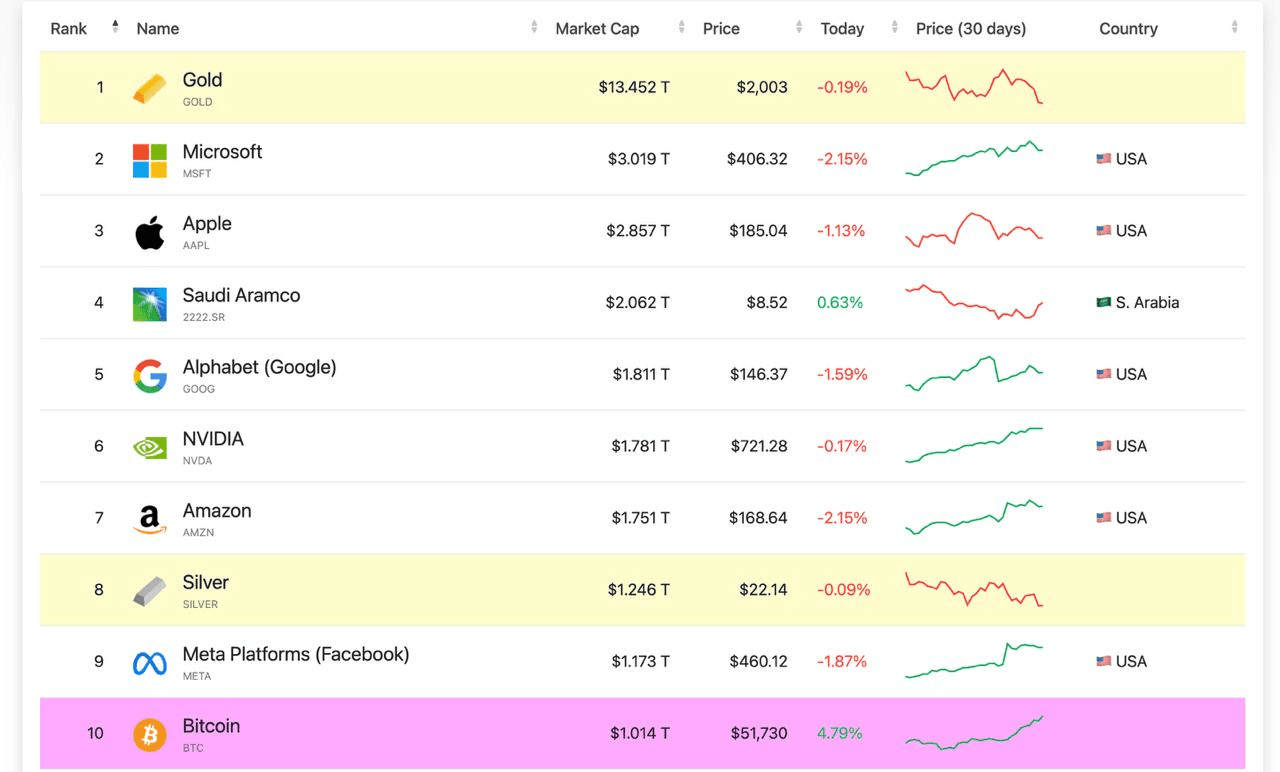This screenshot has height=772, width=1280.
Task: Click the NVIDIA logo icon
Action: point(150,447)
